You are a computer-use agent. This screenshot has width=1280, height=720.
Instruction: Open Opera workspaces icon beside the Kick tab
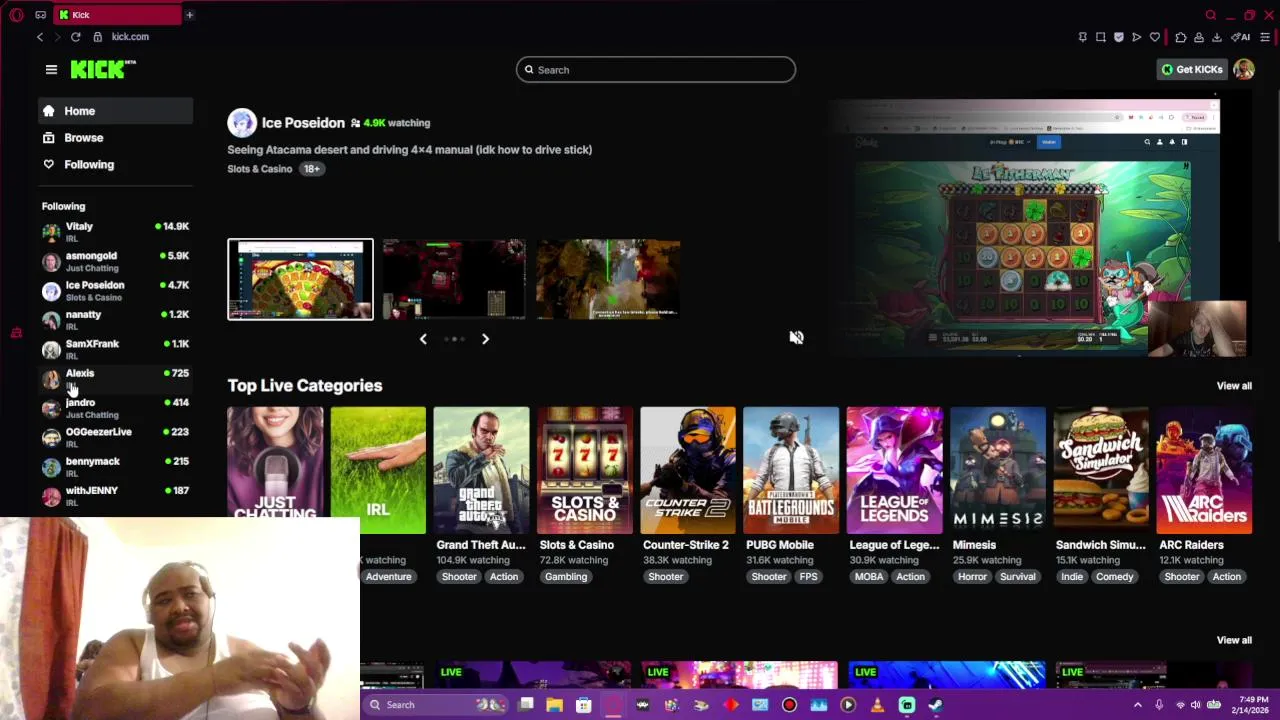40,15
